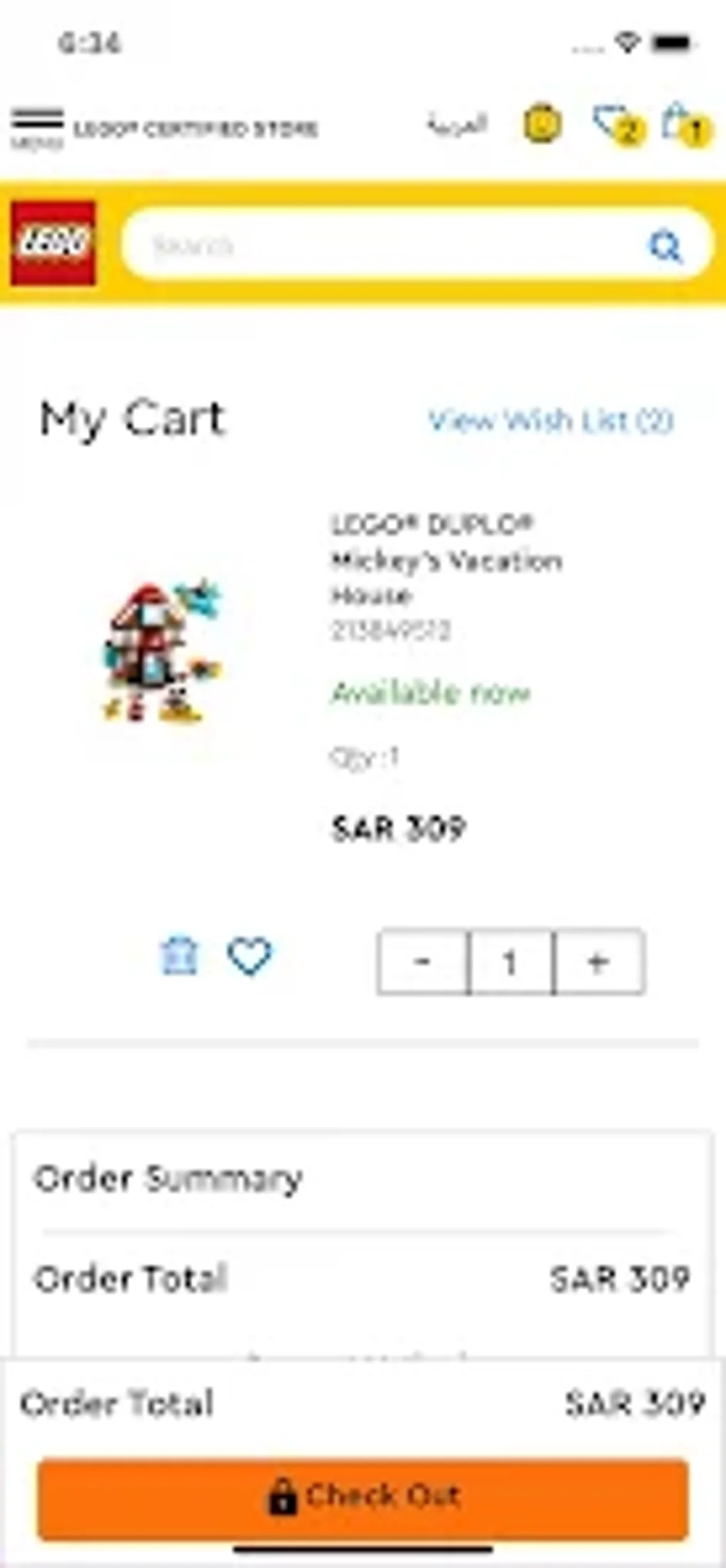Tap the LEGO logo

(53, 243)
